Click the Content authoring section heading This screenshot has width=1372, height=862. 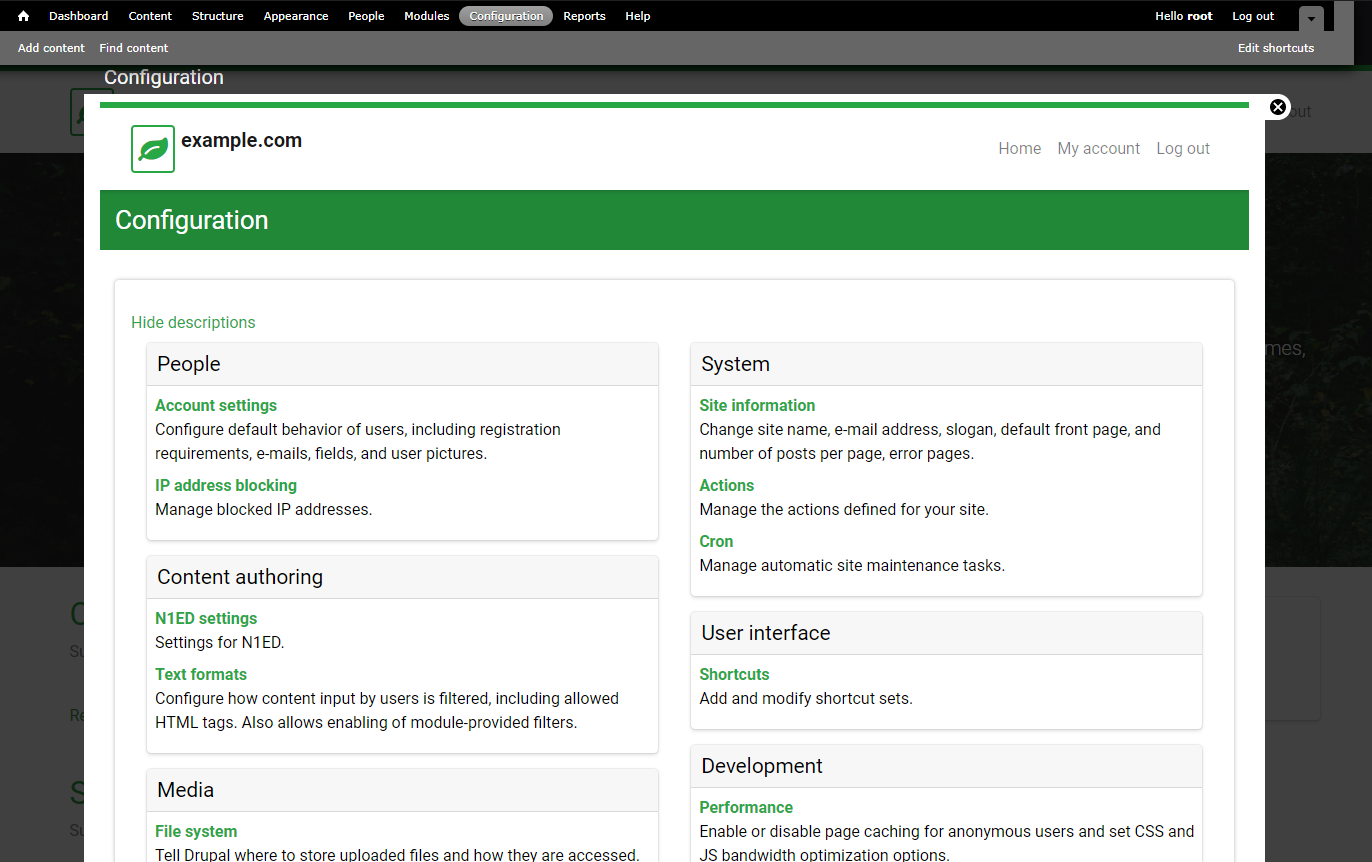point(240,577)
